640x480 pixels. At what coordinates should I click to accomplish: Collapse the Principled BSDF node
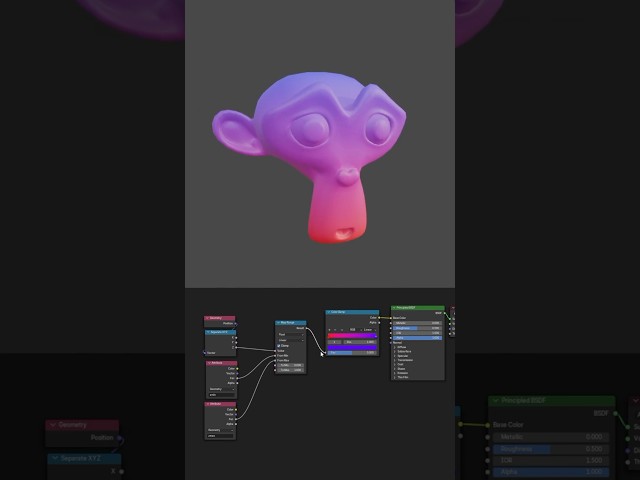coord(394,308)
